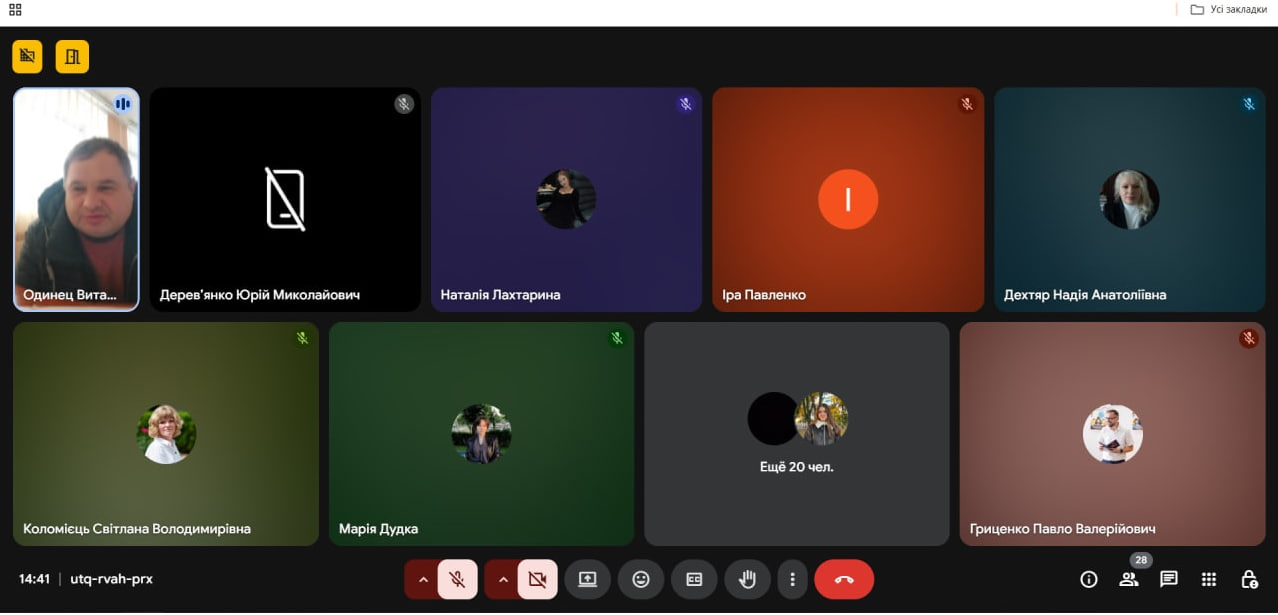The width and height of the screenshot is (1278, 615).
Task: Open the emoji reactions panel
Action: tap(640, 579)
